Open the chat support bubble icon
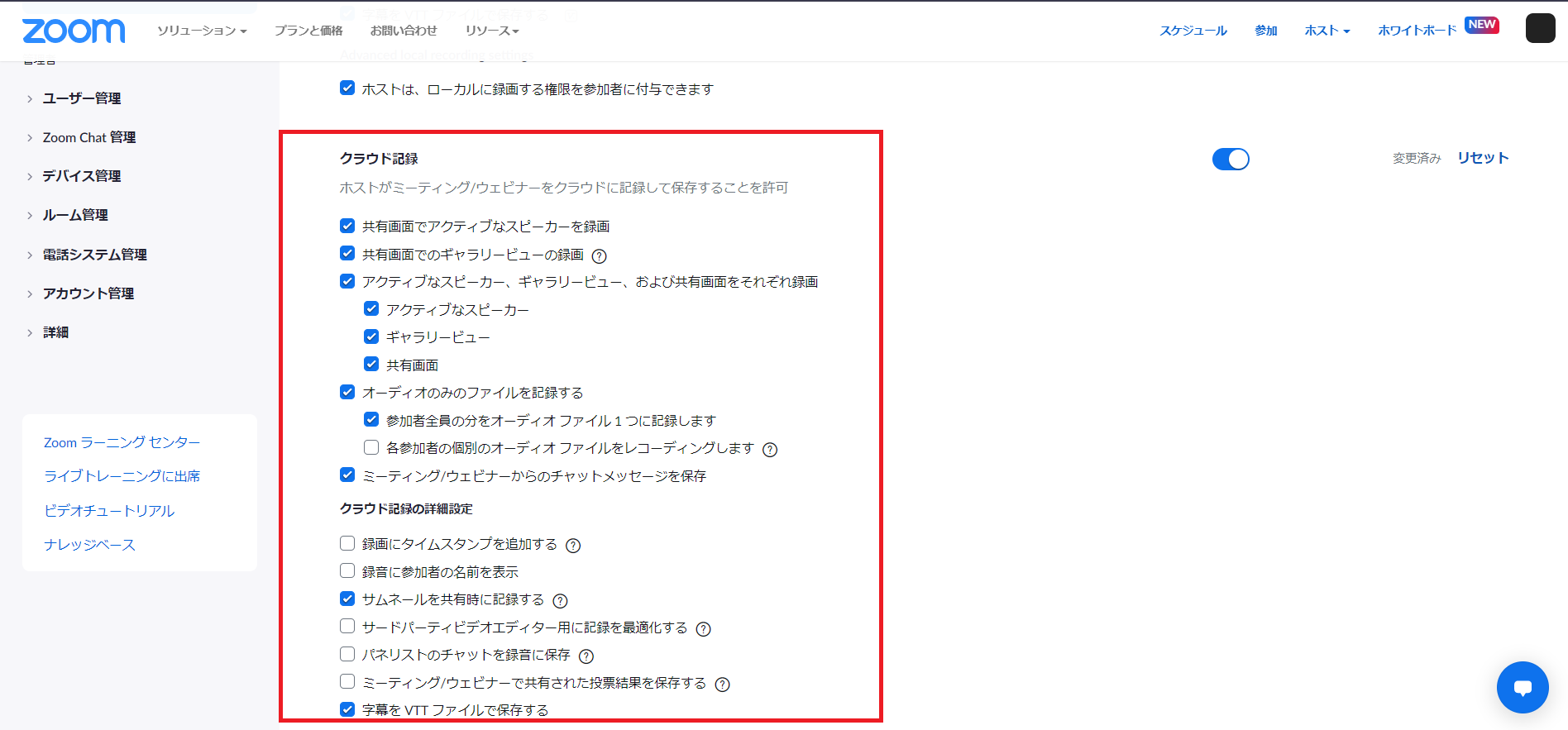Screen dimensions: 1568x730 [1522, 687]
